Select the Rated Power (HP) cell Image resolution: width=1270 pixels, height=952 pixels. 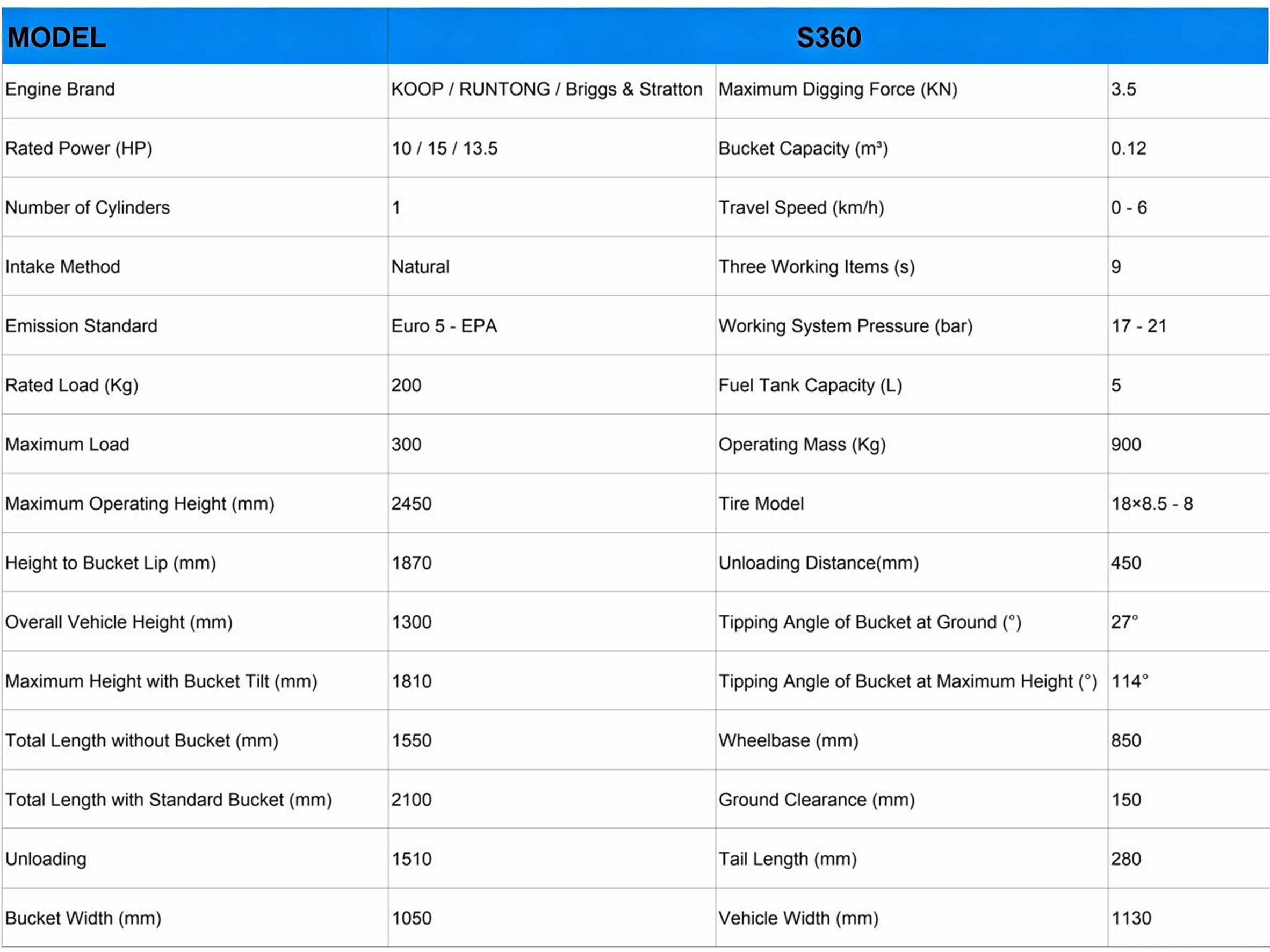click(78, 148)
